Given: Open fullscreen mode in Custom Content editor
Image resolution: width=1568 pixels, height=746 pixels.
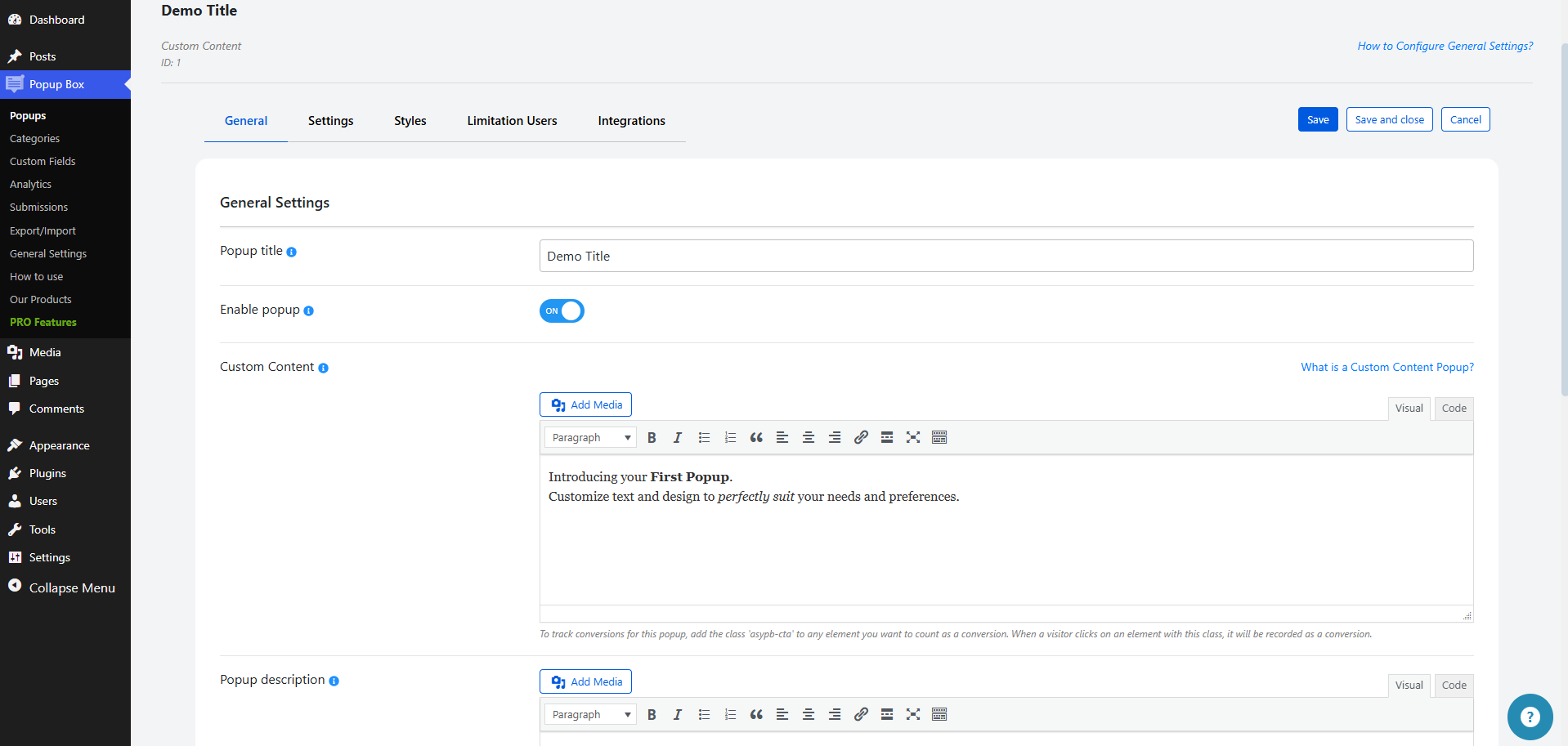Looking at the screenshot, I should (913, 438).
